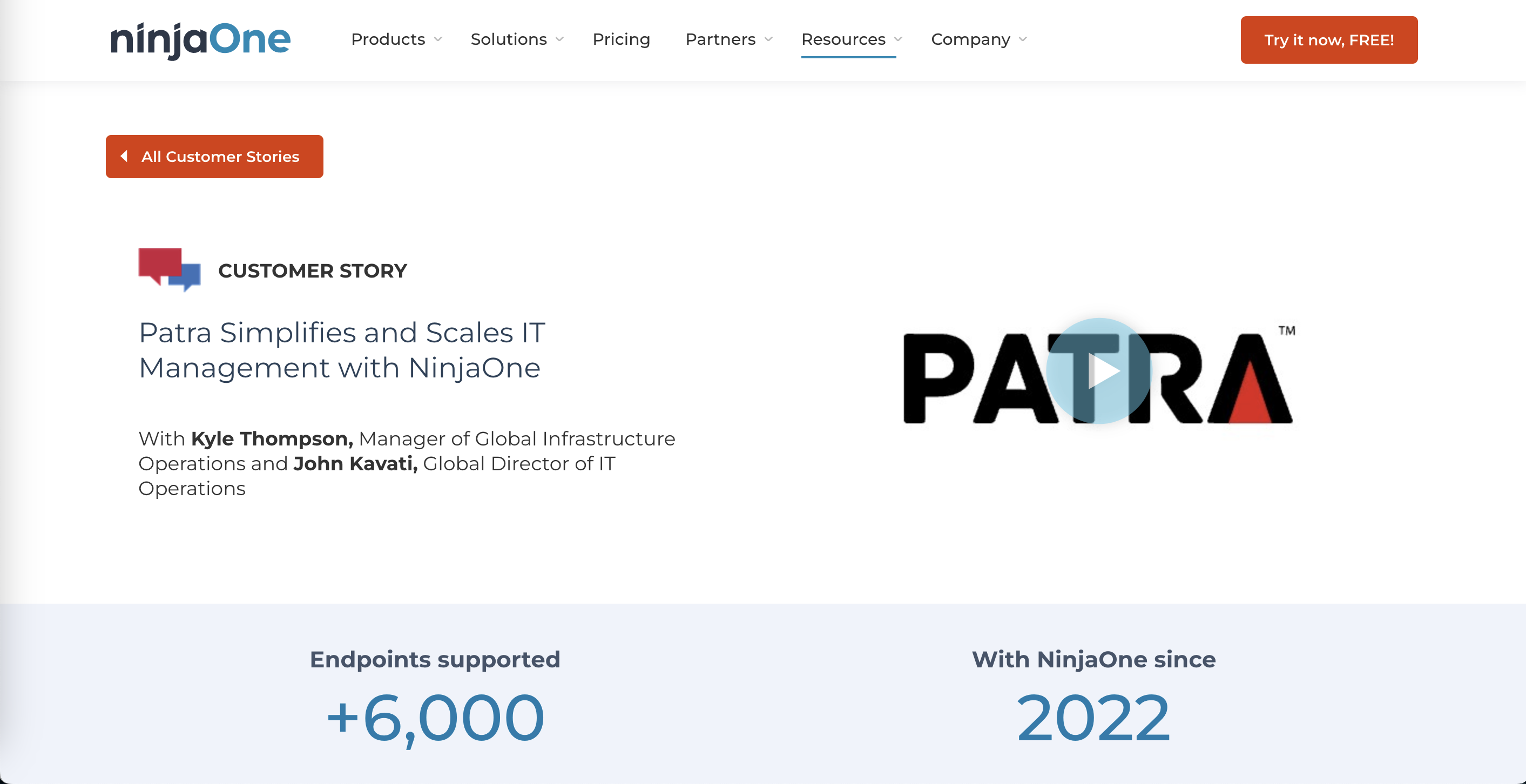
Task: Open the Partners menu
Action: click(720, 39)
